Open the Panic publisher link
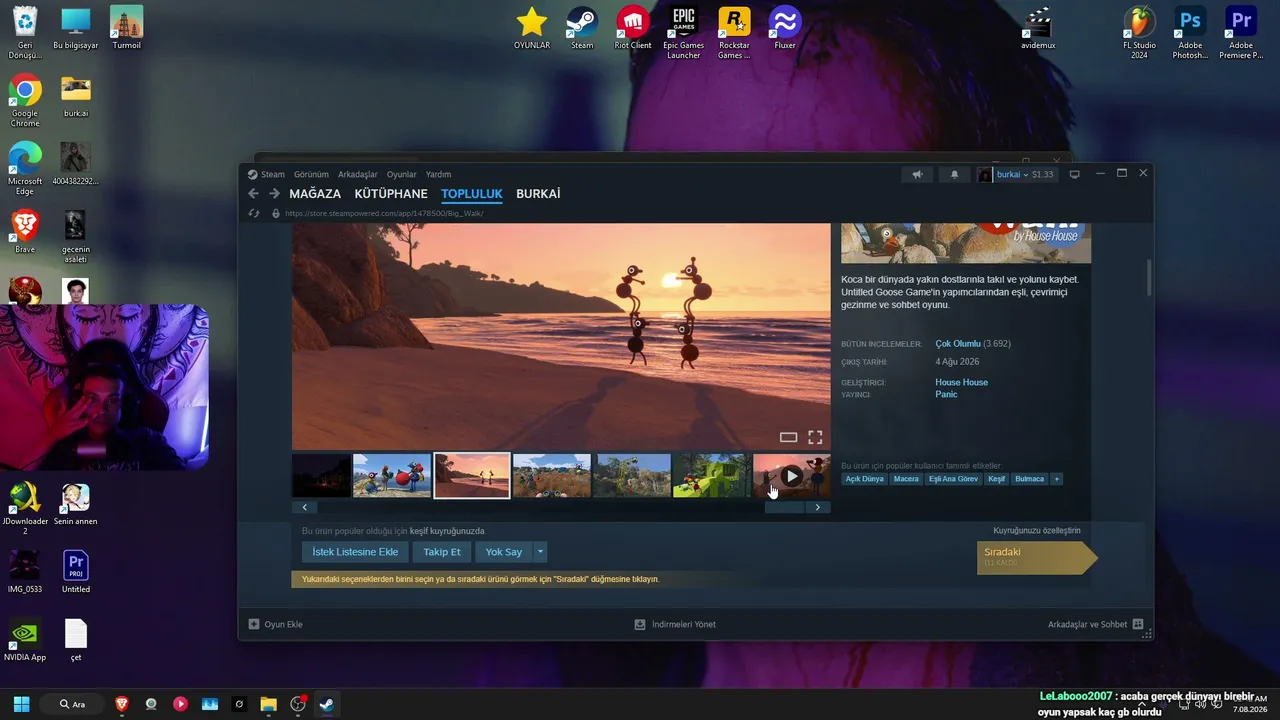1280x720 pixels. tap(946, 394)
